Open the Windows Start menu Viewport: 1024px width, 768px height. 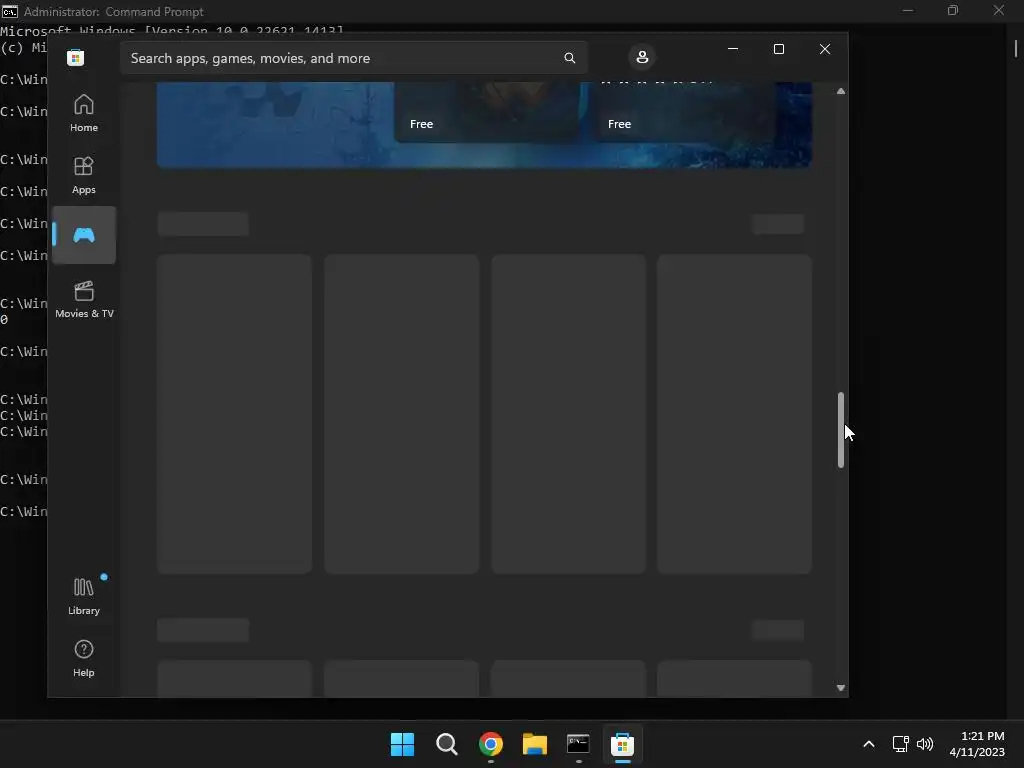pos(402,744)
